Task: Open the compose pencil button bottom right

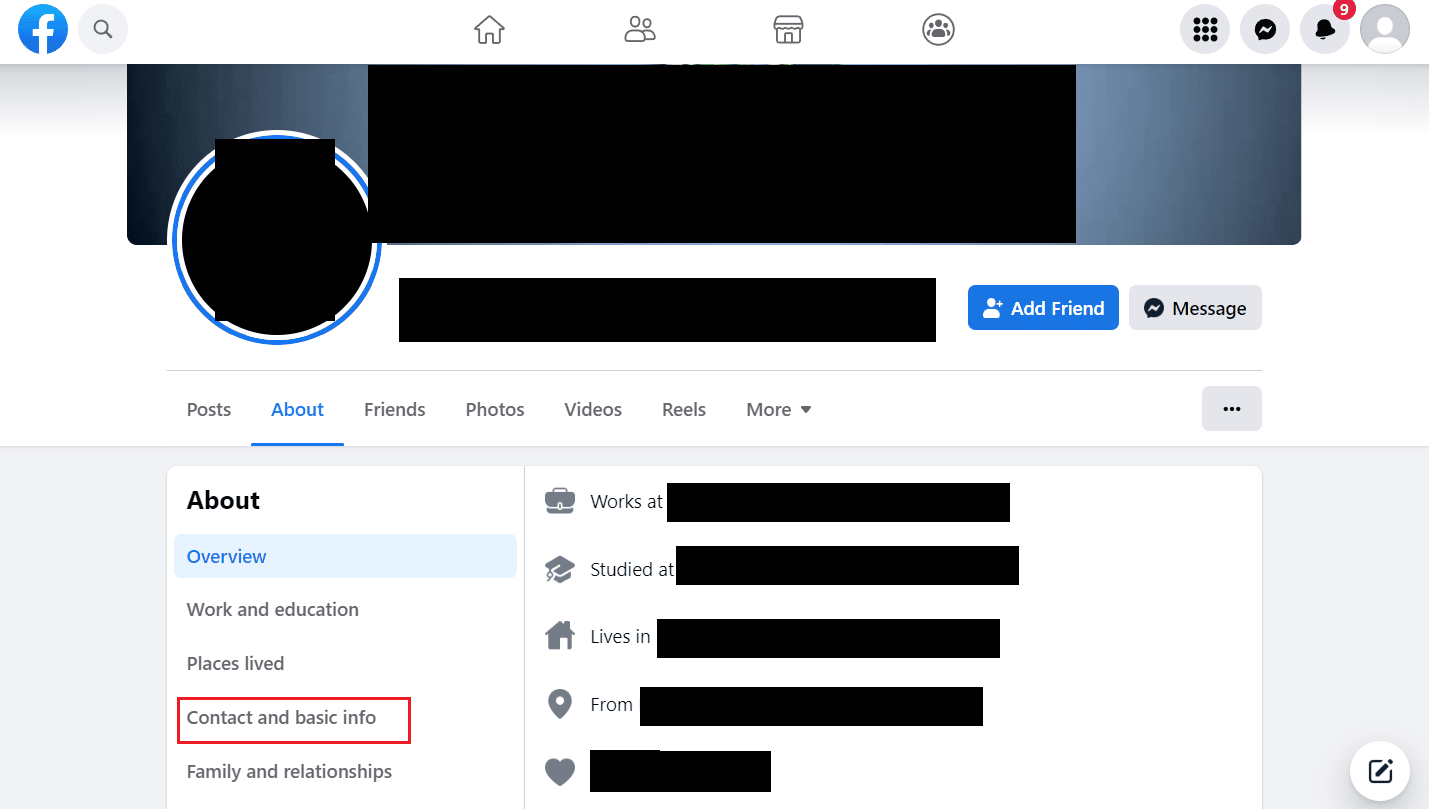Action: (1380, 770)
